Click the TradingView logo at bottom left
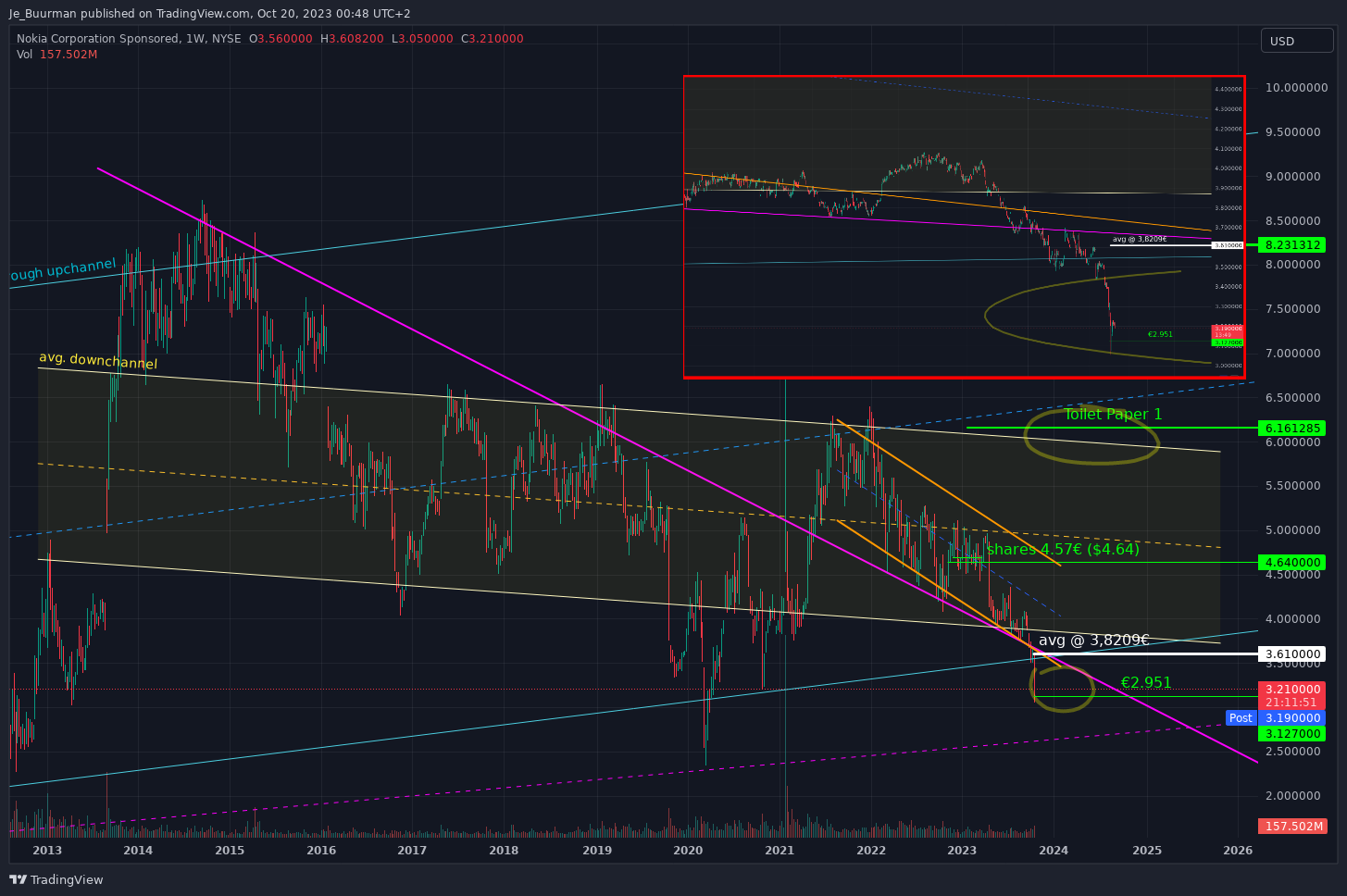 point(56,879)
